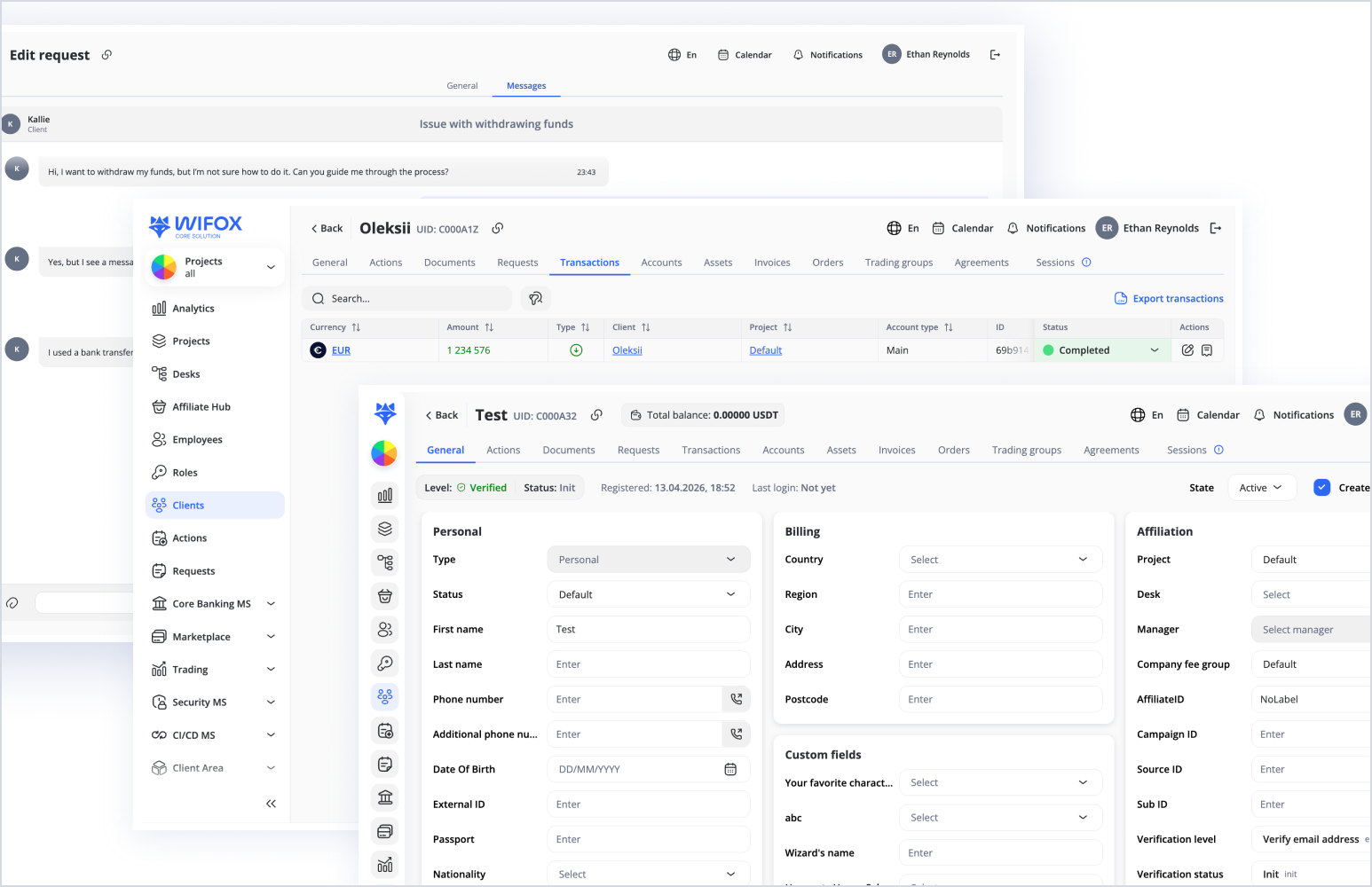
Task: Sort transactions by Amount column
Action: coord(489,327)
